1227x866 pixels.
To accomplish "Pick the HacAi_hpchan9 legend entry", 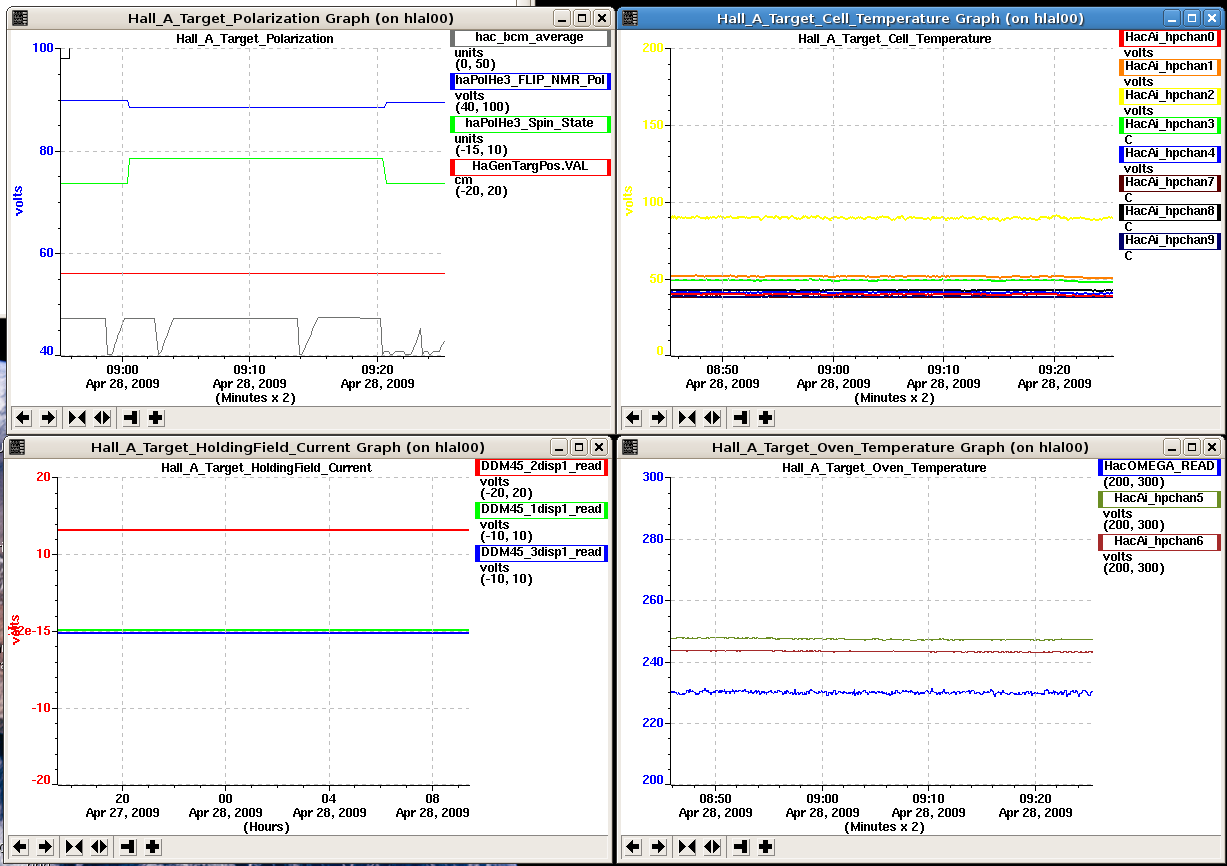I will (x=1170, y=241).
